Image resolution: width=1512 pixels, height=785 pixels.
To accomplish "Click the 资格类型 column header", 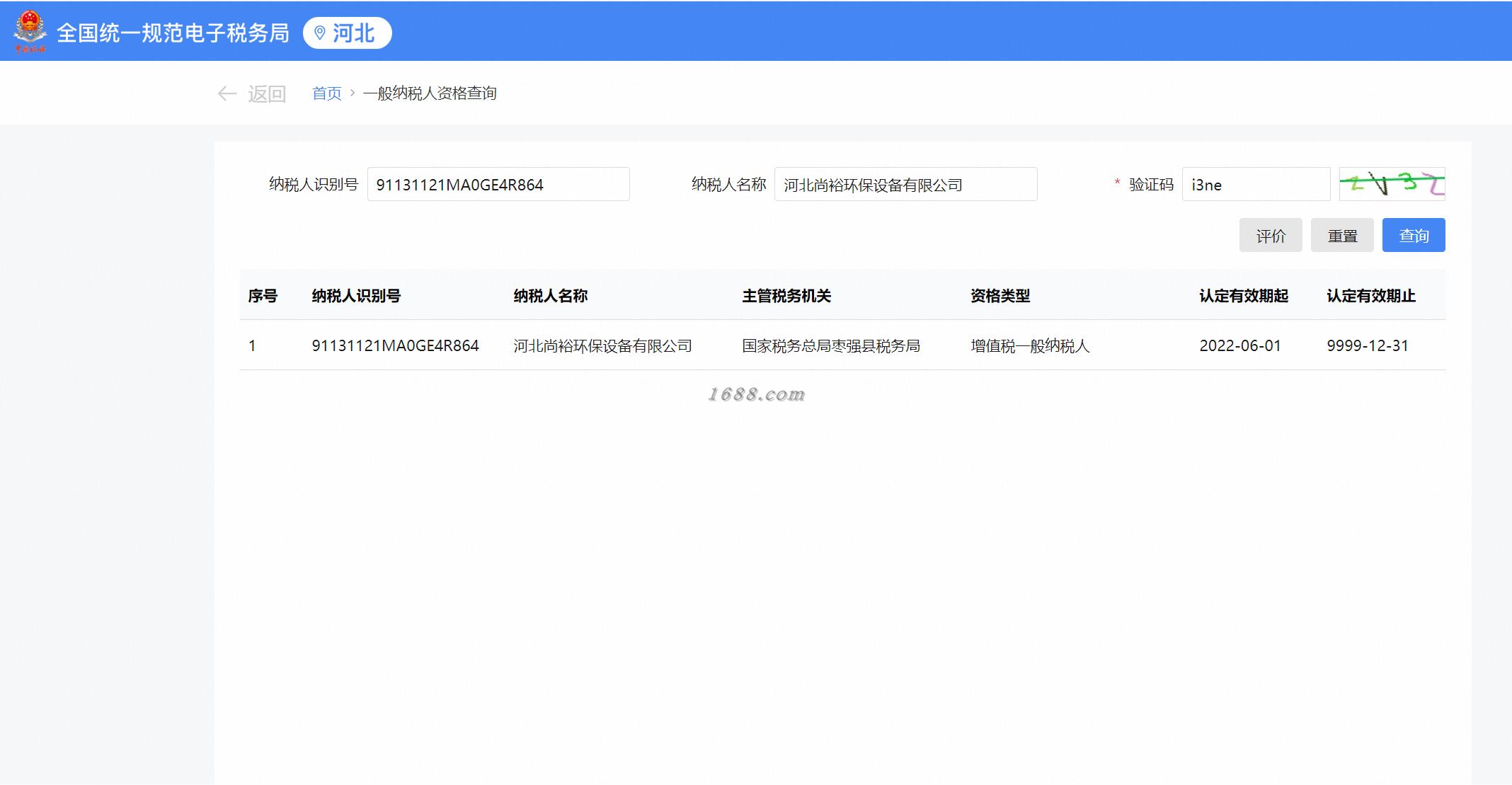I will [x=1000, y=296].
